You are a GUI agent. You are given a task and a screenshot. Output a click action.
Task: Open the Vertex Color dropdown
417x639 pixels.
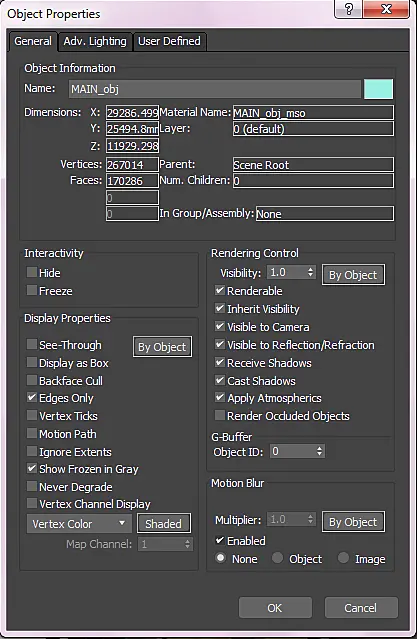coord(79,524)
